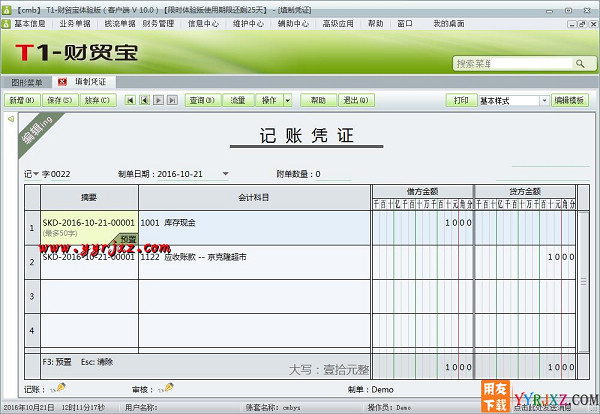Close the 填制凭证 tab with the red icon
The width and height of the screenshot is (600, 414).
62,81
